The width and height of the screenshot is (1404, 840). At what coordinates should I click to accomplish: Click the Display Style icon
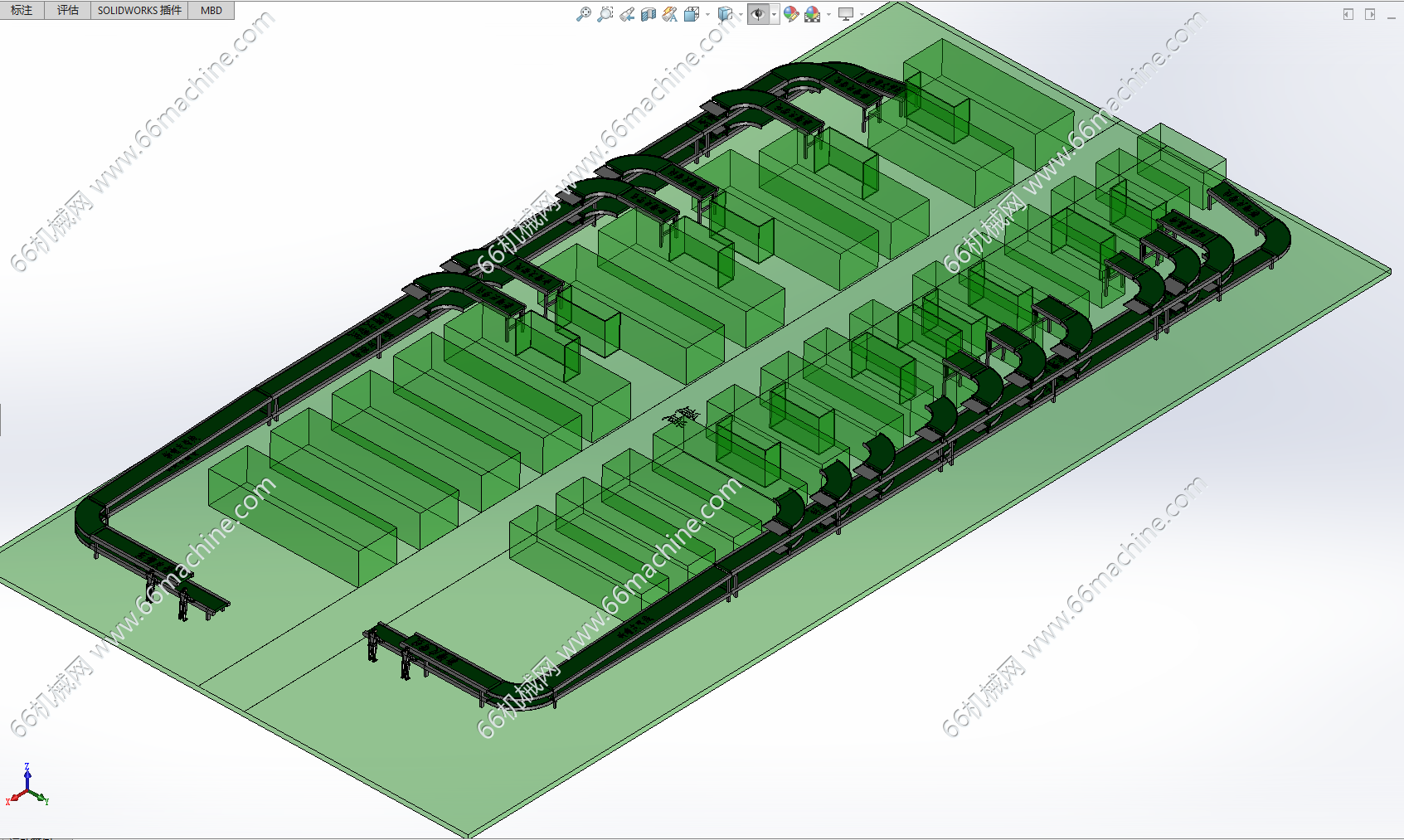point(725,14)
